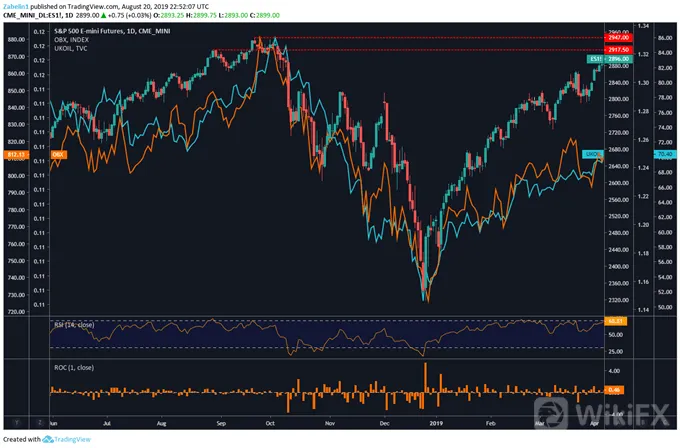Click the 4.00 level on ROC scale
This screenshot has height=448, width=680.
pos(614,371)
